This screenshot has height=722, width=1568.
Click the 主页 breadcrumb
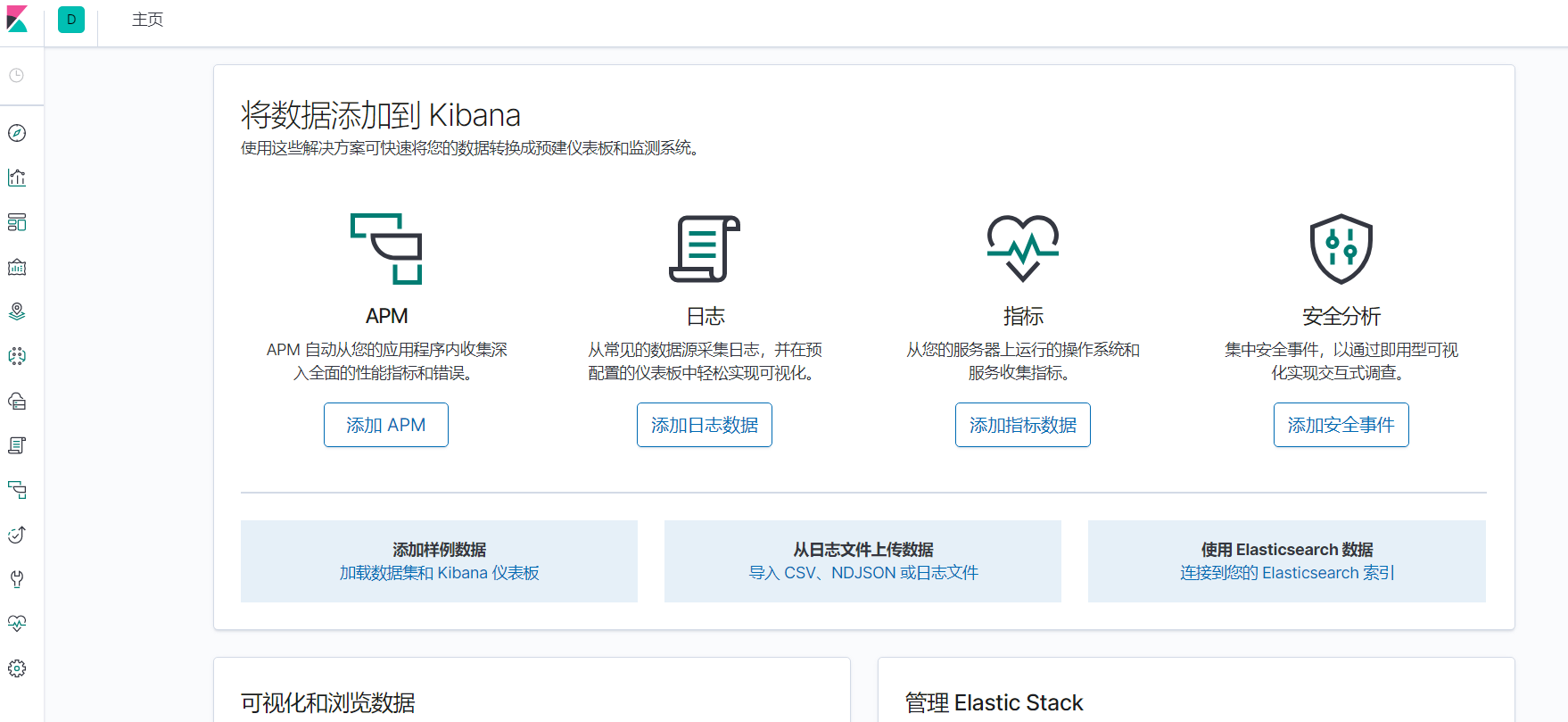148,20
